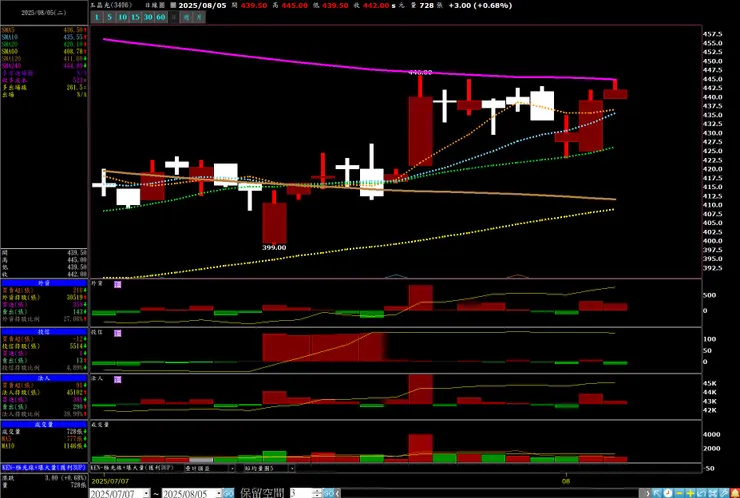Zoom out with the minus icon
Screen dimensions: 740x498
coord(679,493)
